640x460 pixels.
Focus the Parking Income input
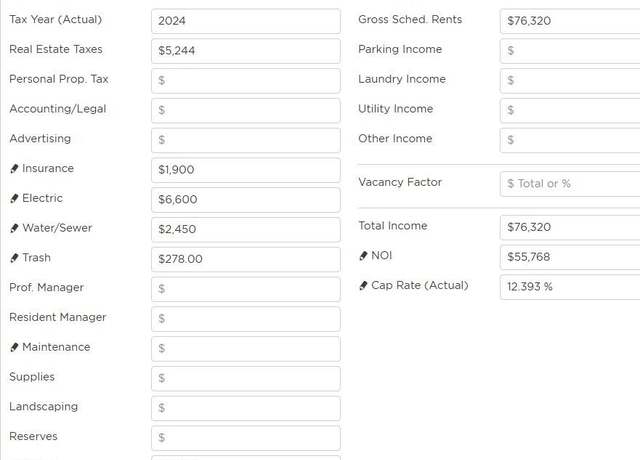[570, 51]
